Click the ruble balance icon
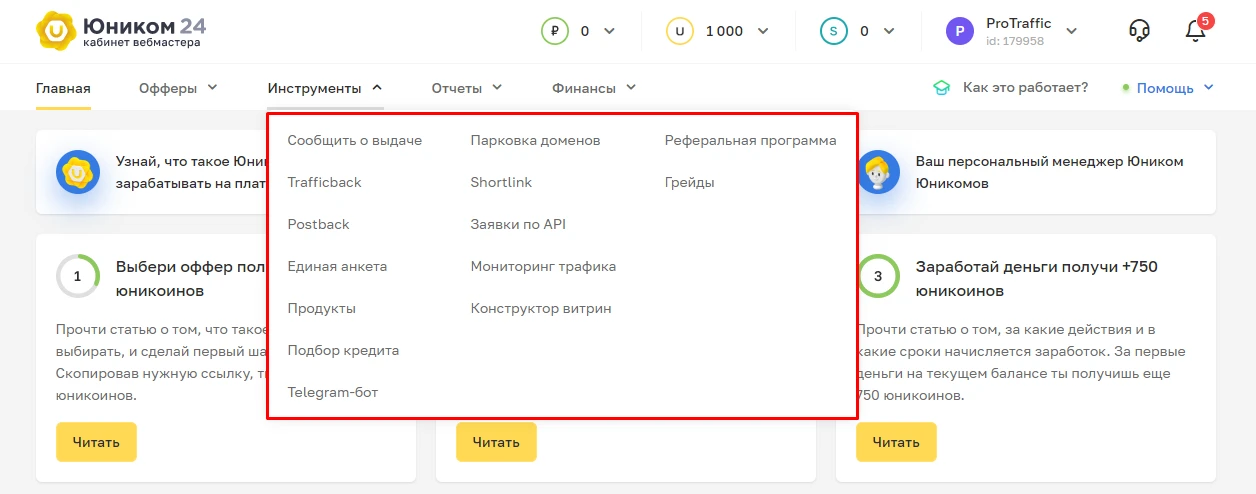Viewport: 1256px width, 494px height. click(x=554, y=31)
